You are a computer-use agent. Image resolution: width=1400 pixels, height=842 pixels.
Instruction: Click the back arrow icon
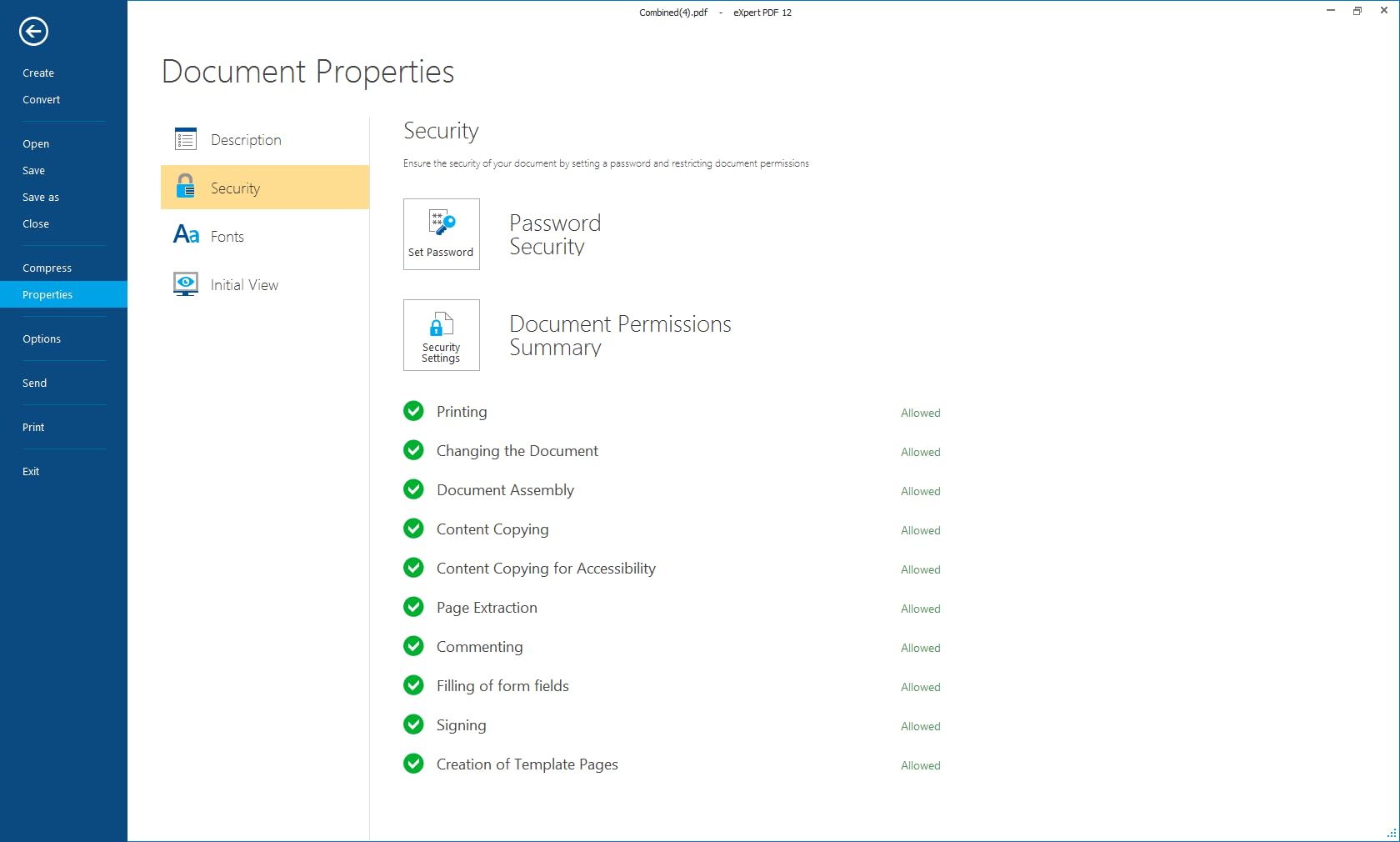(x=33, y=32)
